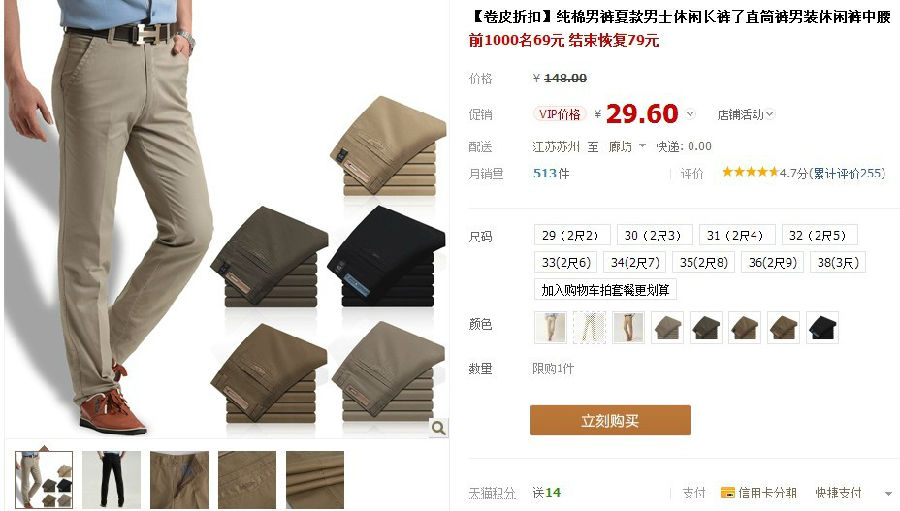Choose size 38(3尺) option
This screenshot has height=511, width=900.
pos(838,263)
